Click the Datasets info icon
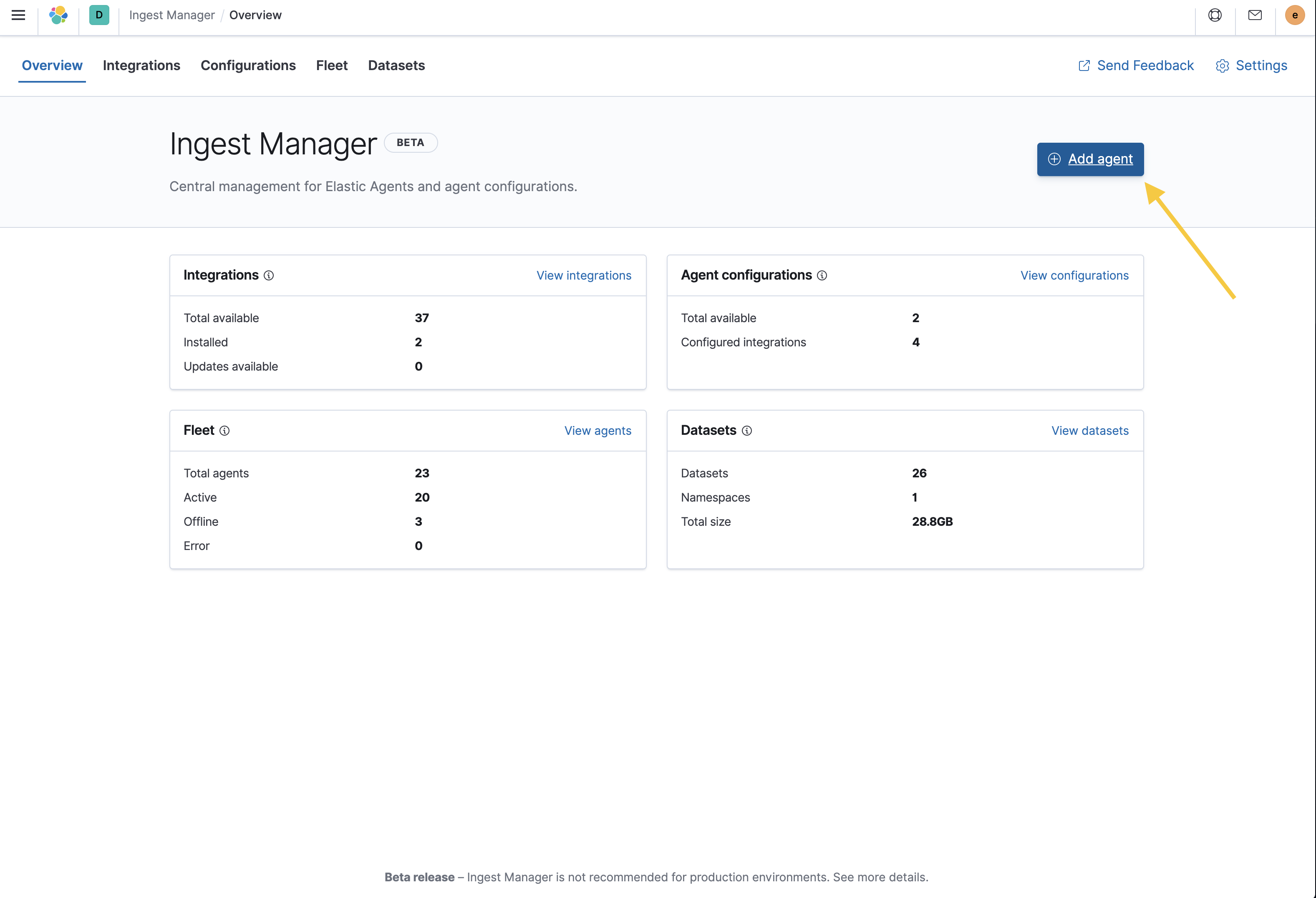This screenshot has height=898, width=1316. (x=747, y=431)
